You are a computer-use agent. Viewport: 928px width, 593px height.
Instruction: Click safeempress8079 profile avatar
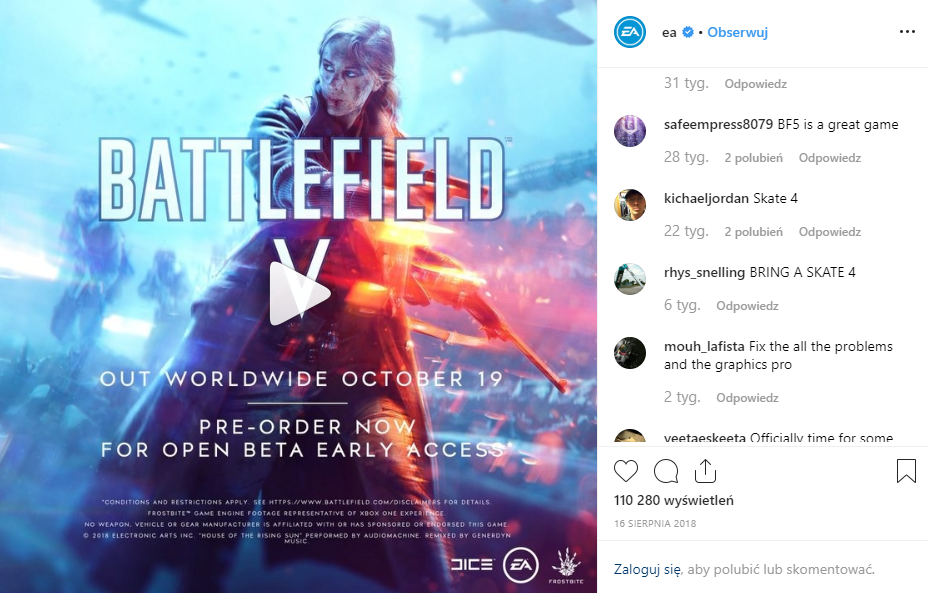point(630,131)
